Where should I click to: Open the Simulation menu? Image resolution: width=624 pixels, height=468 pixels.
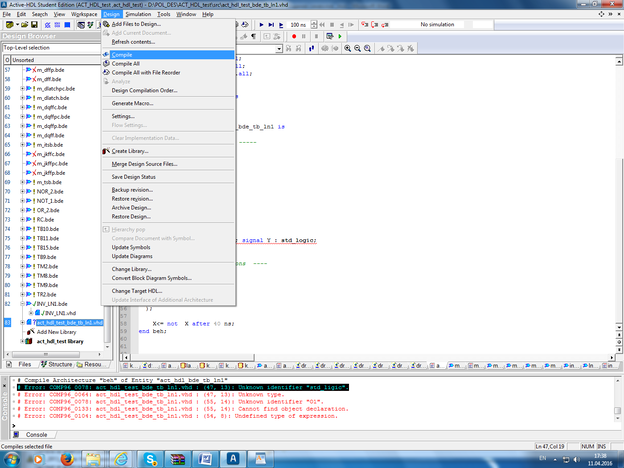pyautogui.click(x=139, y=15)
